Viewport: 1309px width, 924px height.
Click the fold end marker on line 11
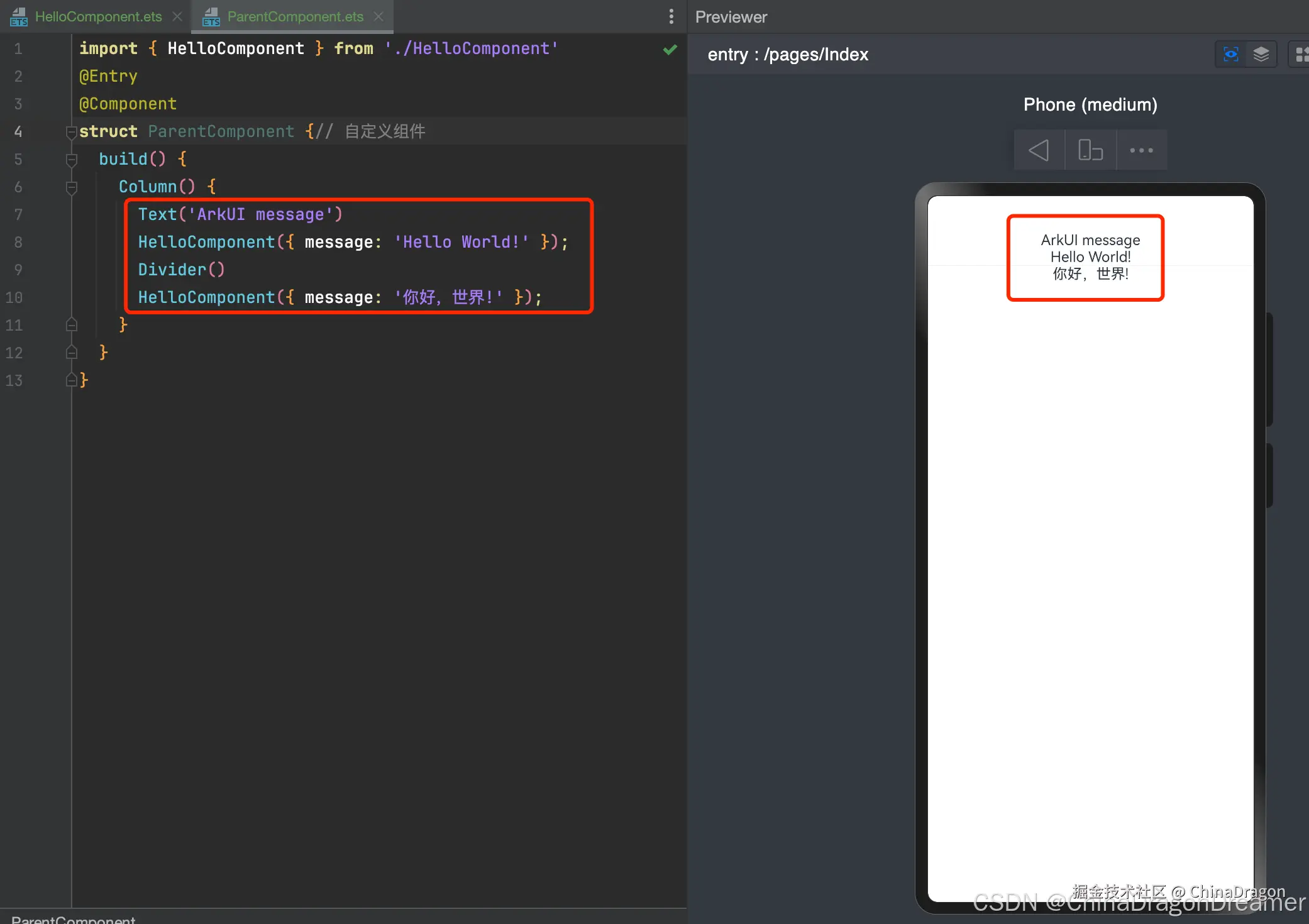[x=72, y=325]
